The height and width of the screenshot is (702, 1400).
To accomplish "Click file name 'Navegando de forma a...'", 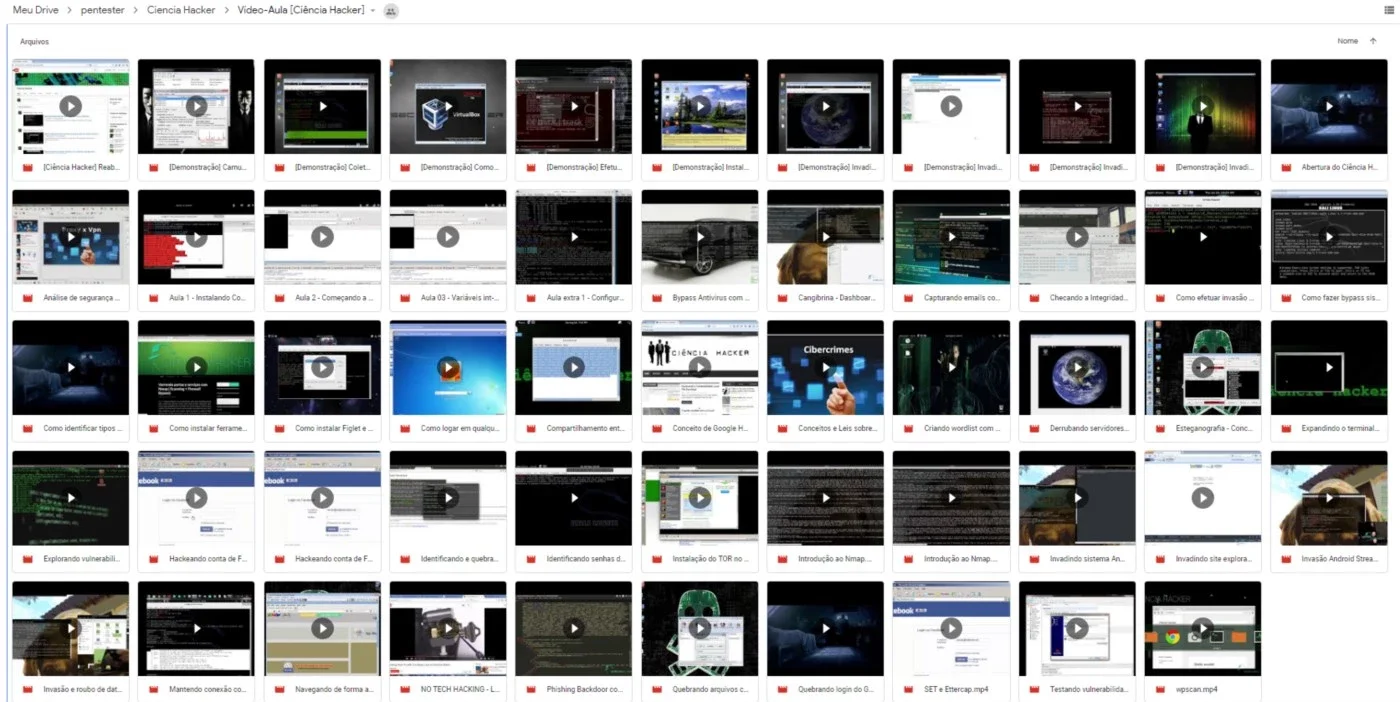I will point(333,689).
